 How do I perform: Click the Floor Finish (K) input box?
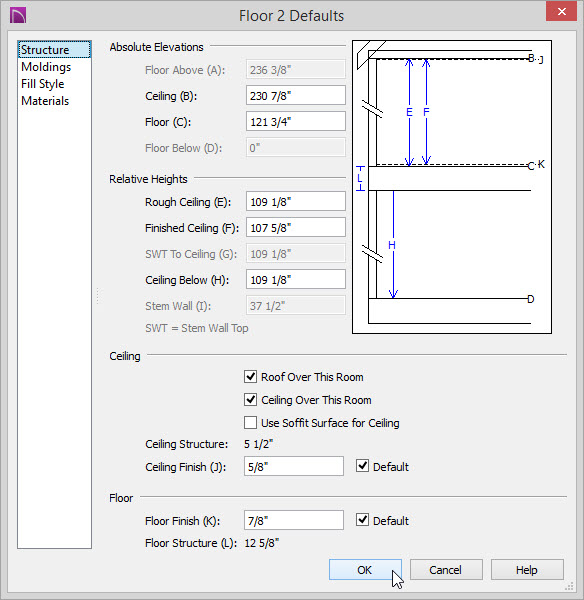click(x=294, y=520)
